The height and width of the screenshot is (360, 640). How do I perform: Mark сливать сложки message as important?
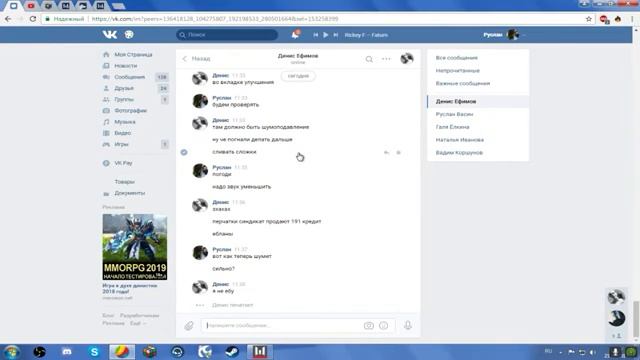[399, 152]
